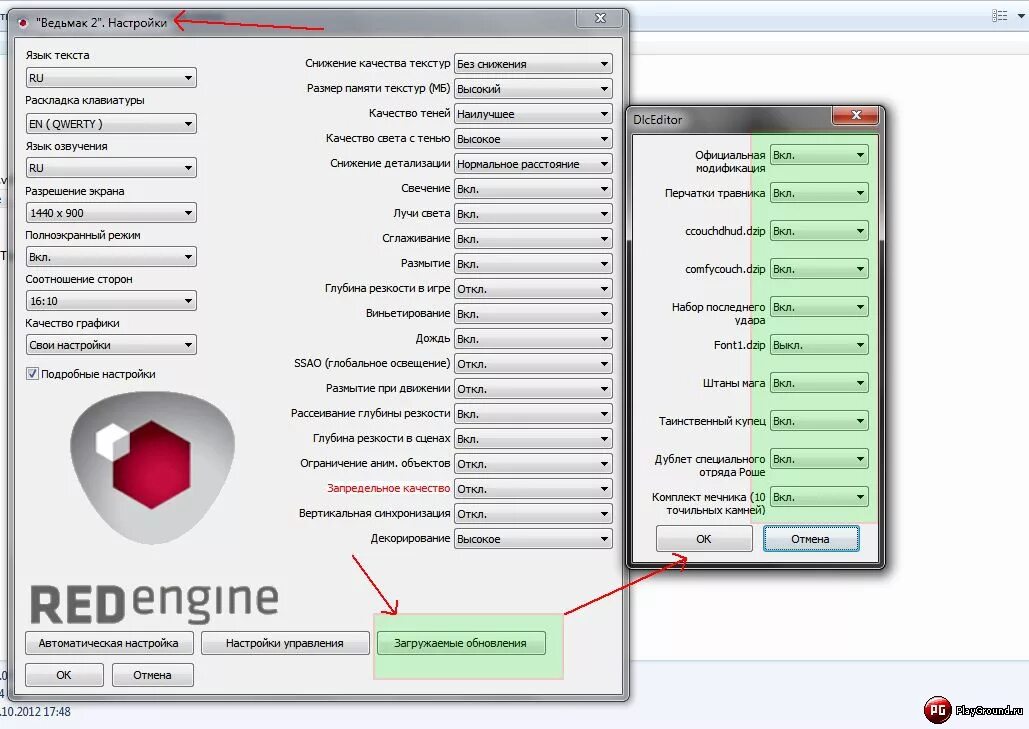1029x729 pixels.
Task: Open the 'Язык текста' dropdown
Action: [111, 78]
